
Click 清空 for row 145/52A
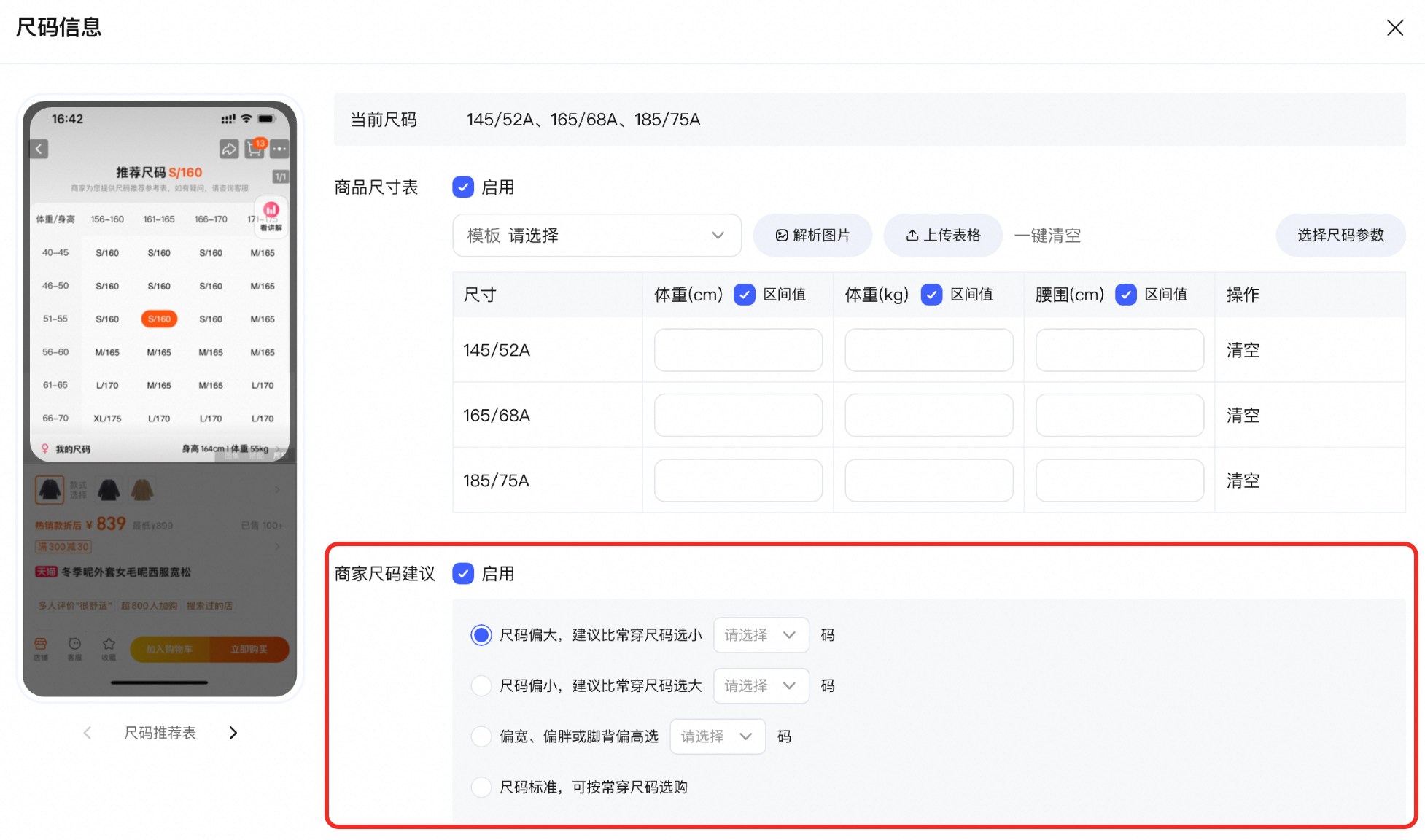(x=1243, y=350)
